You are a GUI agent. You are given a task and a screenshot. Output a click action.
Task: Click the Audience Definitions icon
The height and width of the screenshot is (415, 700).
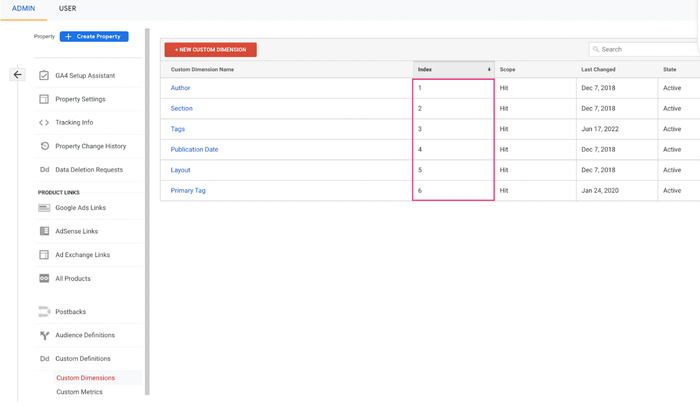point(44,335)
